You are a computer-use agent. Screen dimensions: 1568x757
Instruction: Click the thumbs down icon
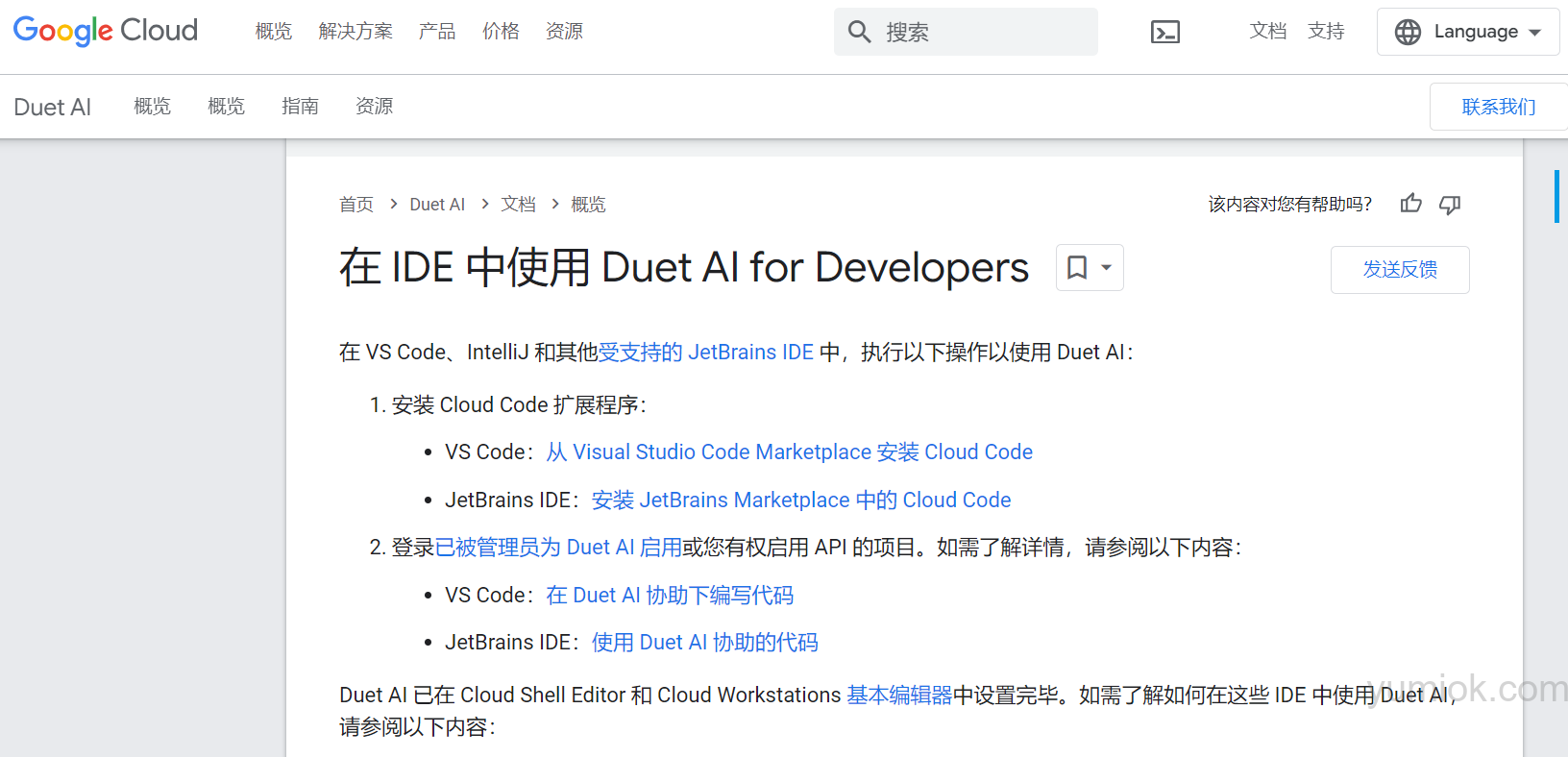tap(1450, 204)
